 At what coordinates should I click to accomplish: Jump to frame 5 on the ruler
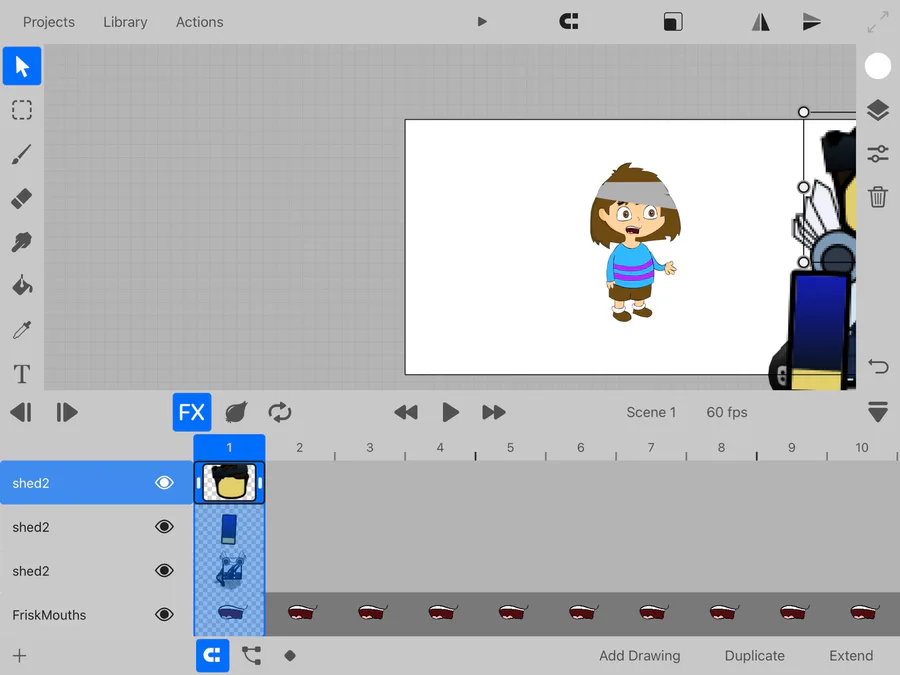point(510,447)
